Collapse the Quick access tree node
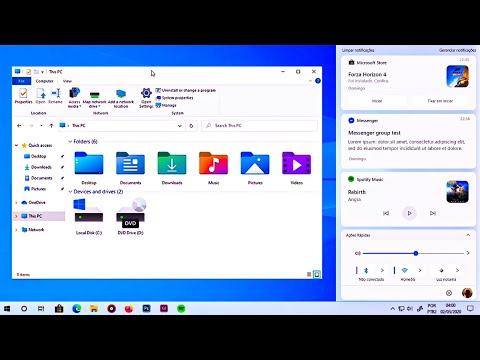Screen dimensions: 480x360 click(x=16, y=145)
